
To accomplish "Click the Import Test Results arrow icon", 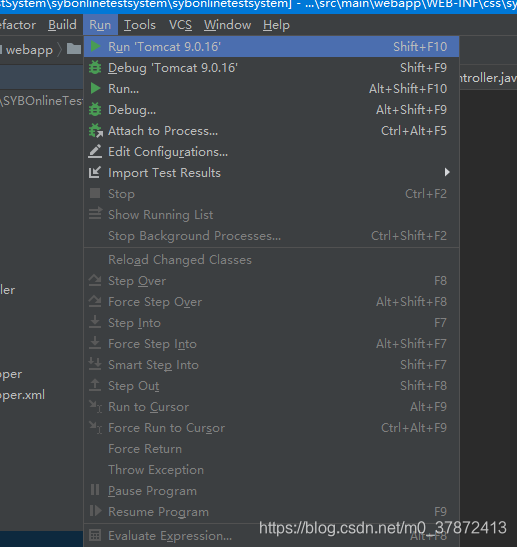I will click(95, 172).
